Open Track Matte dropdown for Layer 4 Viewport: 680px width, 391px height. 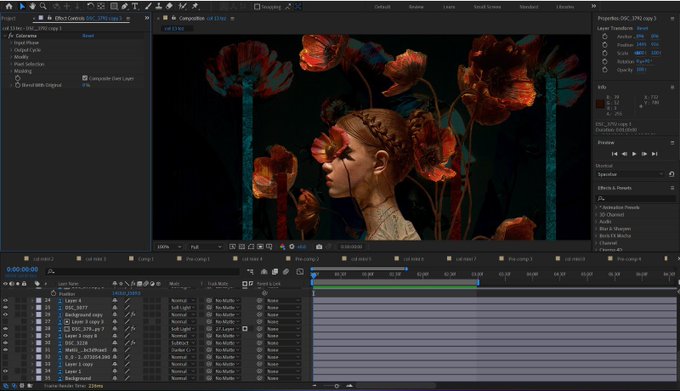pos(227,300)
